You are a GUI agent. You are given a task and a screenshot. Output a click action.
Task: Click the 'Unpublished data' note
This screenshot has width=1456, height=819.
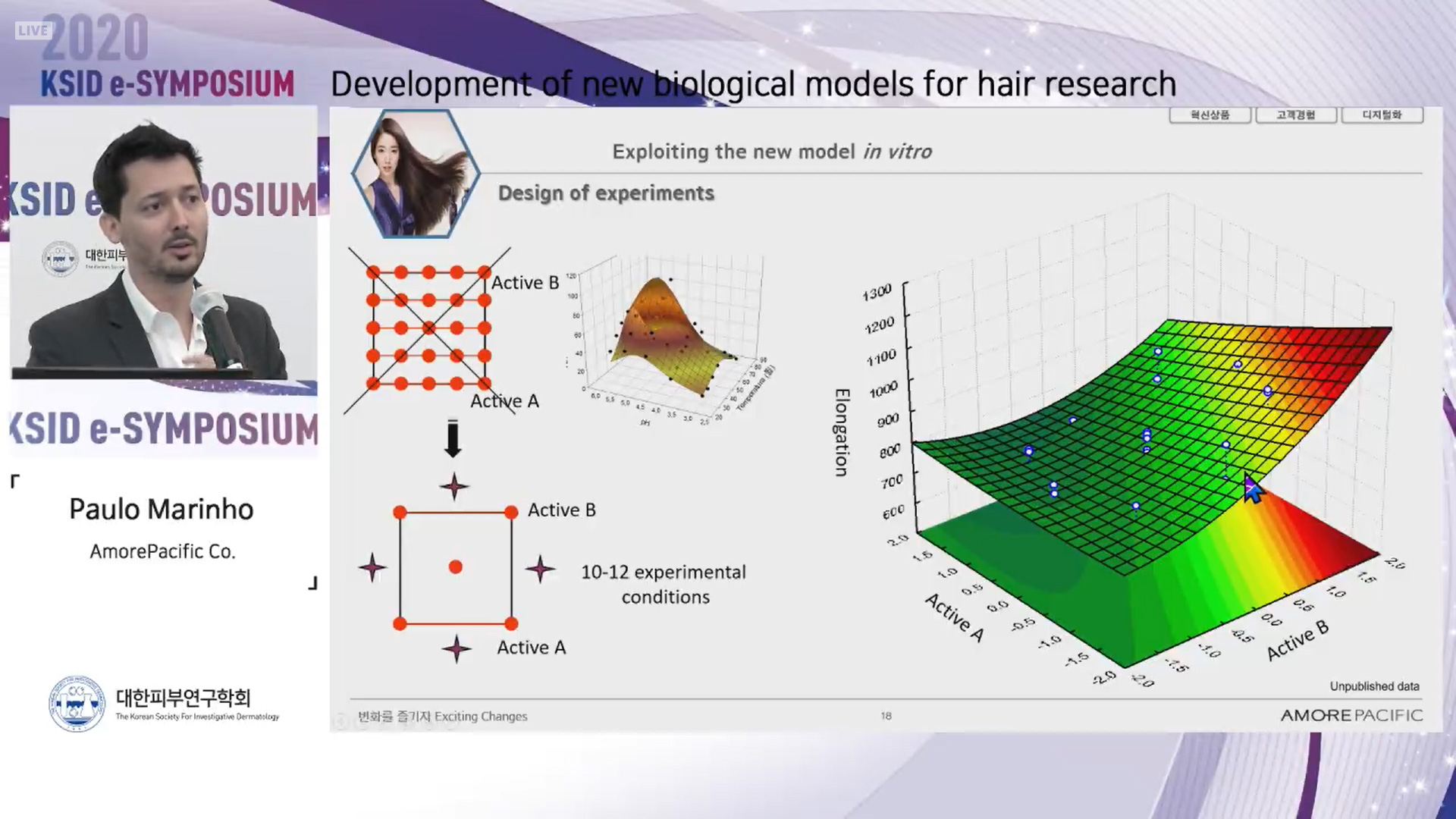1374,686
